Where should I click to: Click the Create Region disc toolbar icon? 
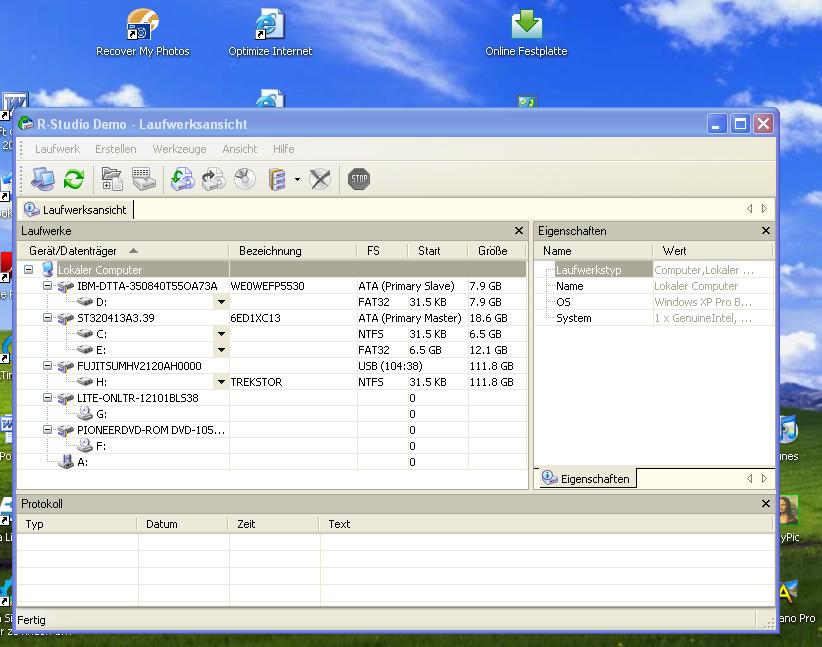[245, 179]
